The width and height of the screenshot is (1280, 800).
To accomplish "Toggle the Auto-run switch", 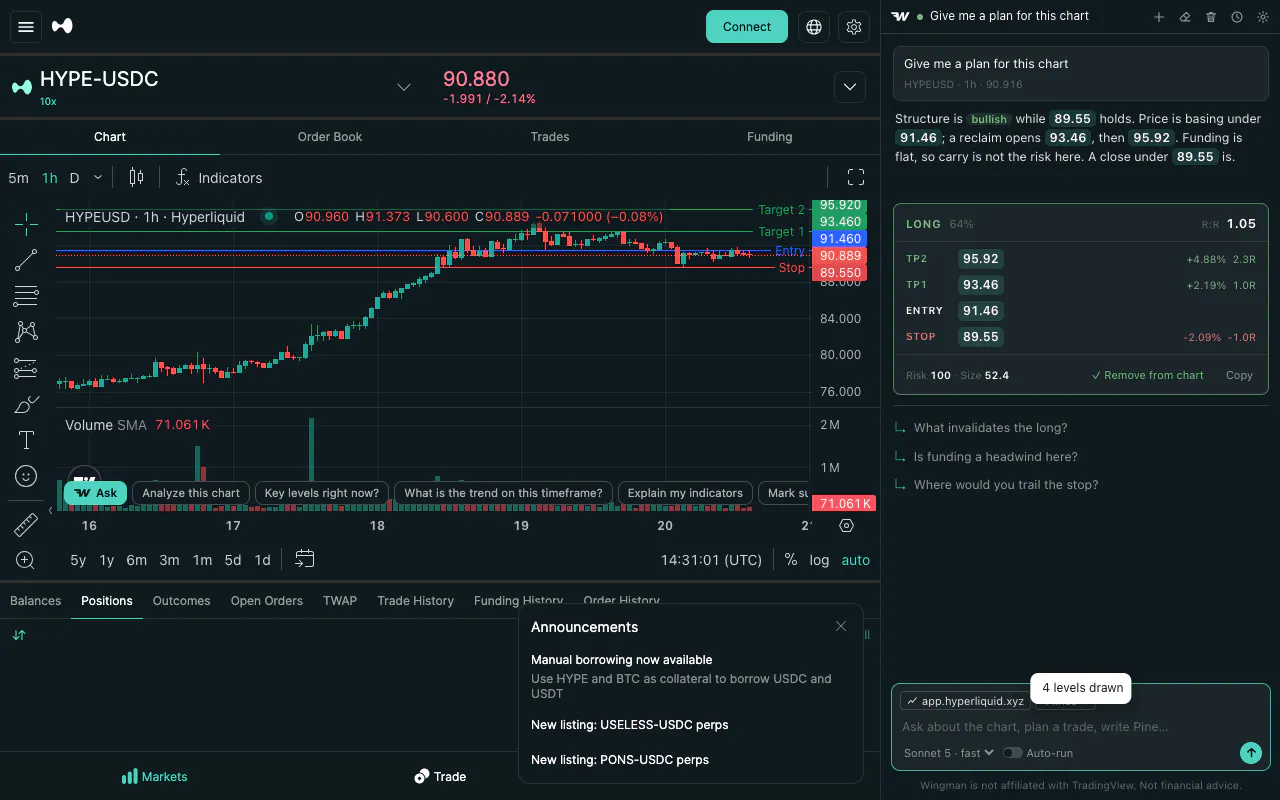I will [x=1012, y=753].
